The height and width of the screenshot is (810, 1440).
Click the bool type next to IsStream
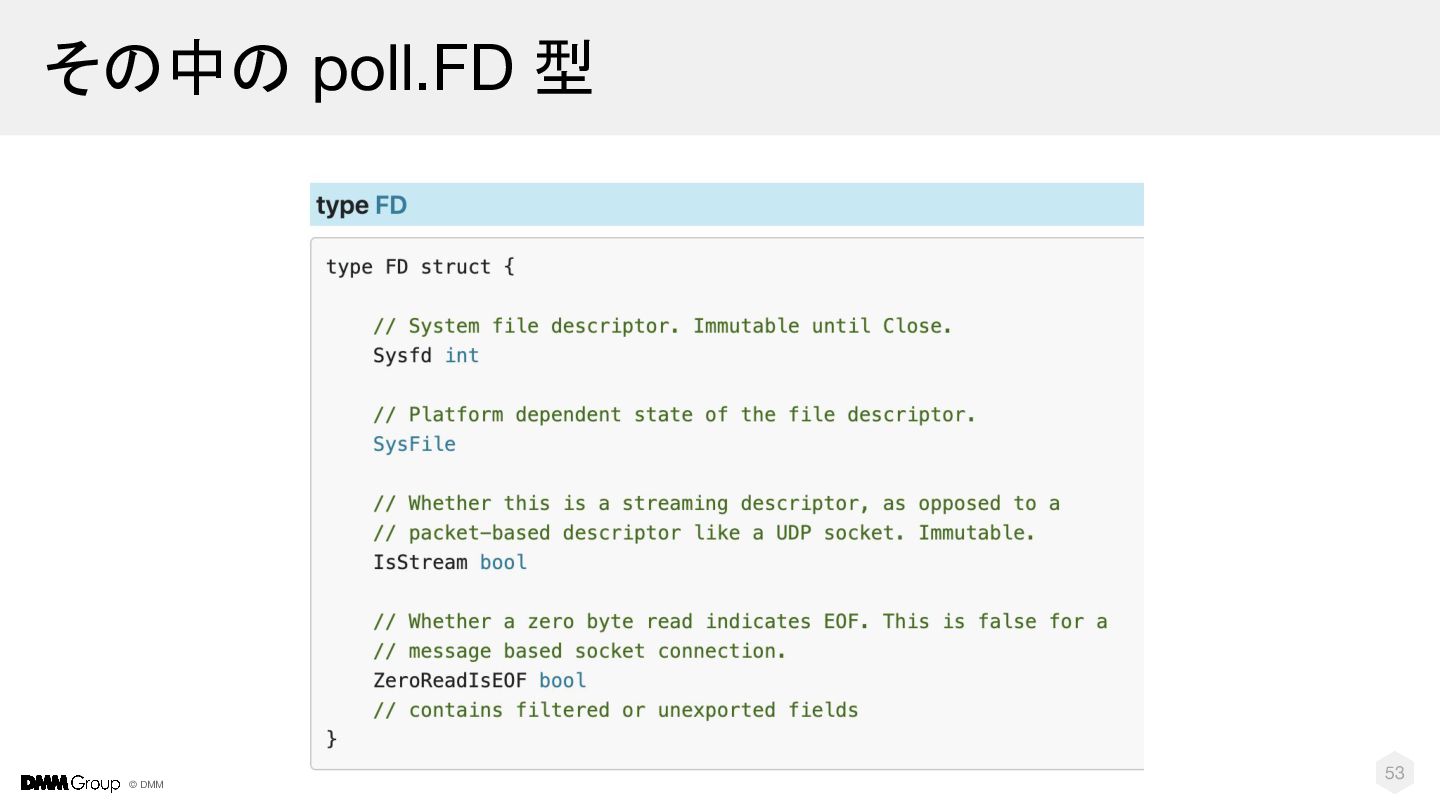pos(503,562)
